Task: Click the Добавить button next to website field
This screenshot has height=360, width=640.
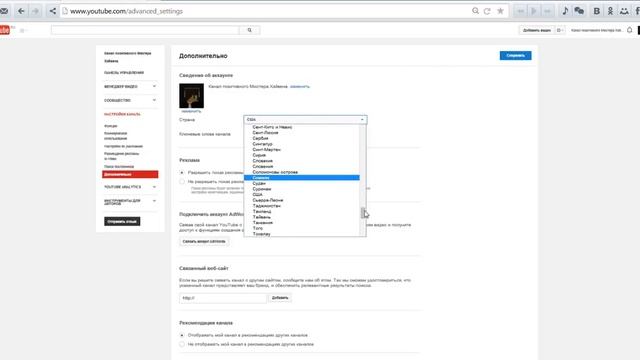Action: click(x=280, y=298)
